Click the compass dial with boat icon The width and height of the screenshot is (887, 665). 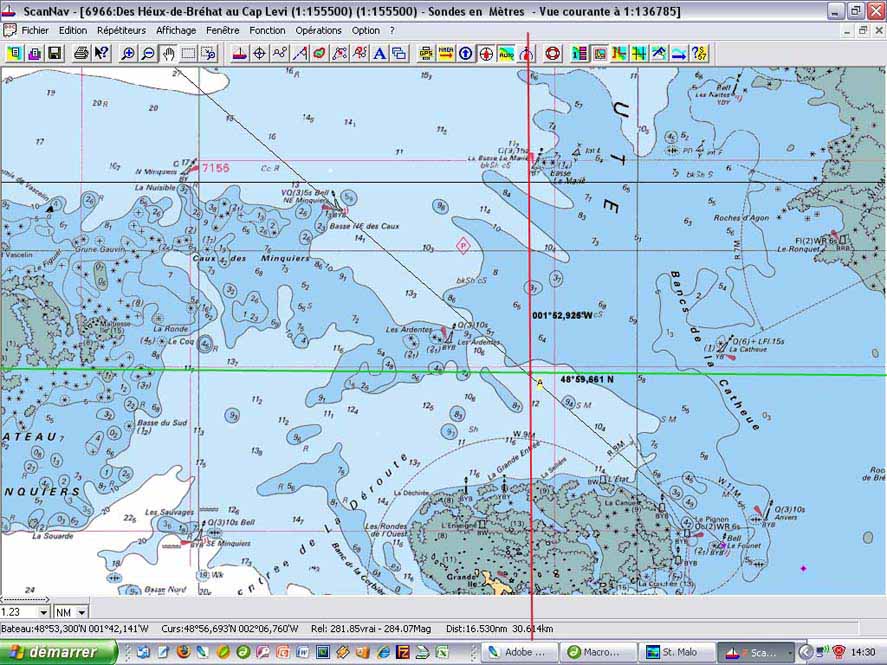[526, 54]
